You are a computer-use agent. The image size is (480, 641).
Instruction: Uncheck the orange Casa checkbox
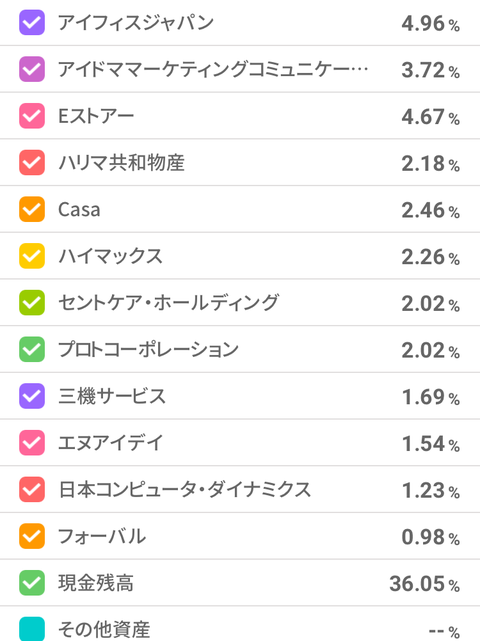point(32,209)
